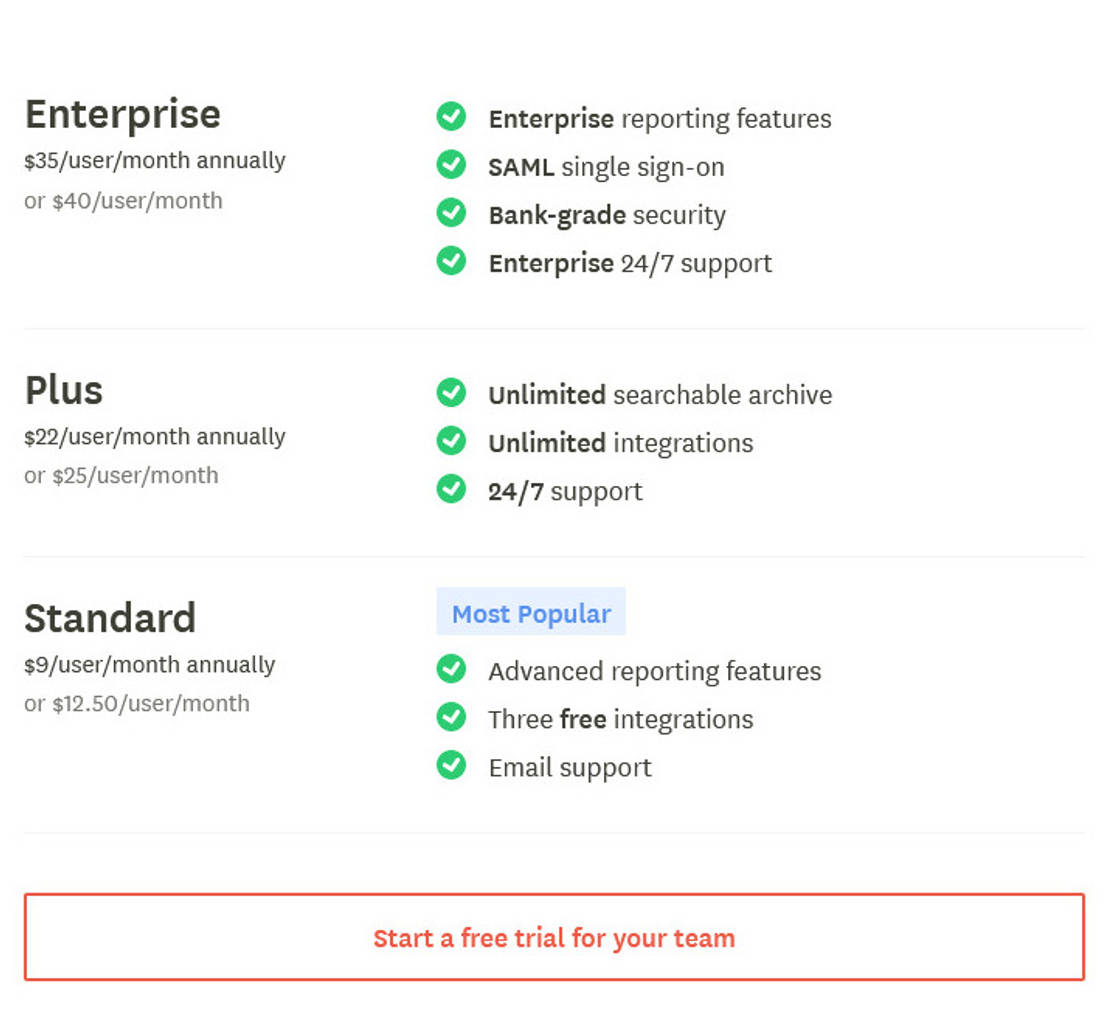Click checkmark beside Enterprise 24/7 support
Image resolution: width=1108 pixels, height=1034 pixels.
(451, 261)
